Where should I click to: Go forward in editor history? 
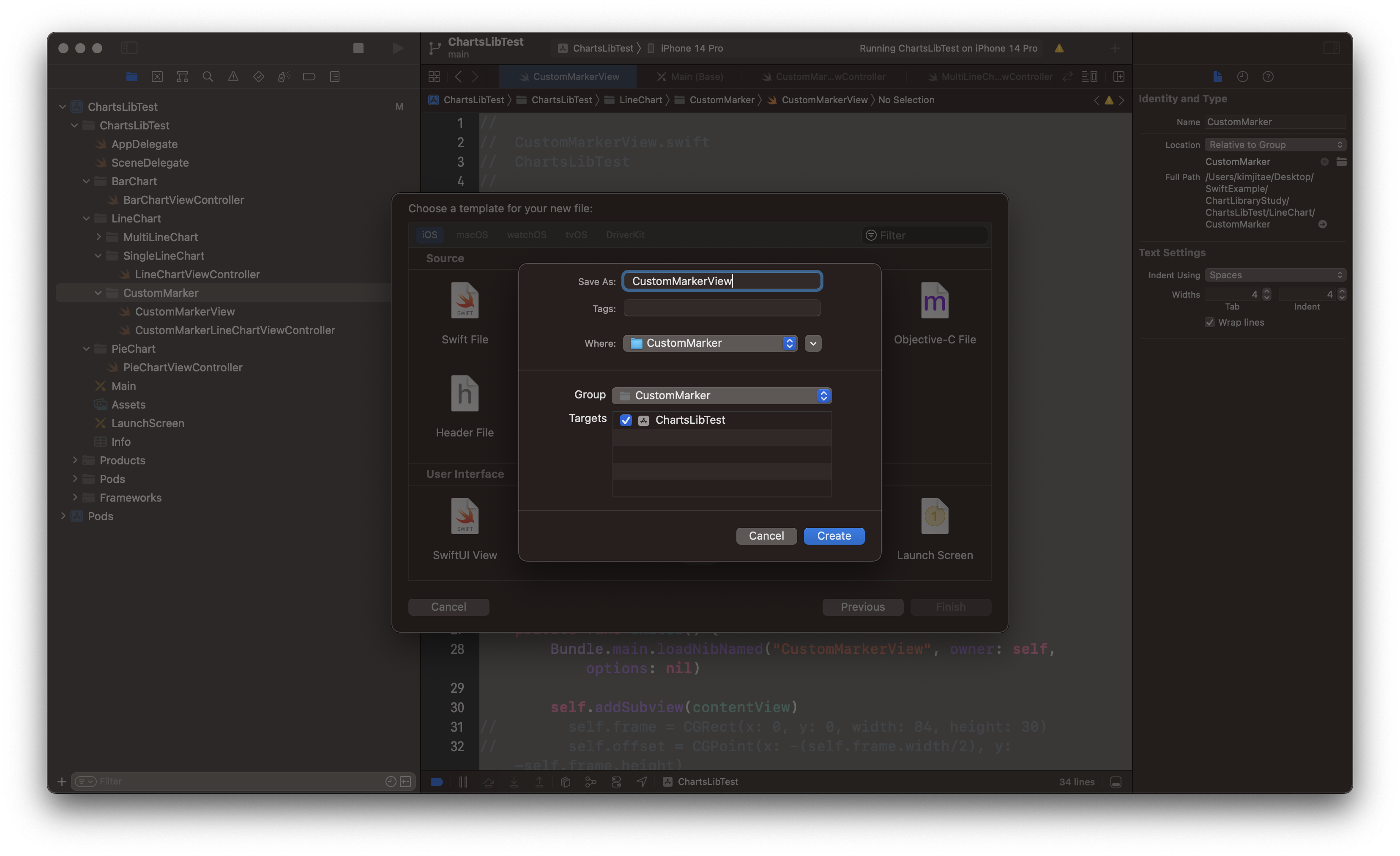coord(475,77)
